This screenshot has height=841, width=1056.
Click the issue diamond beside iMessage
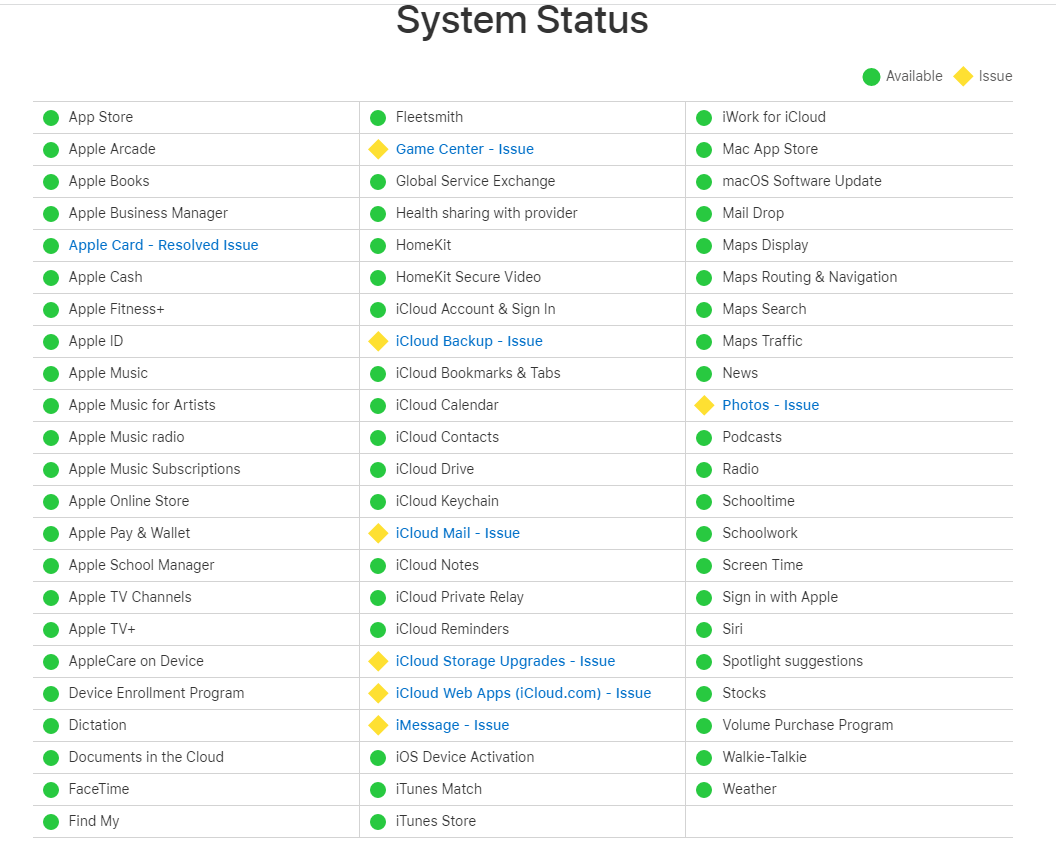pyautogui.click(x=378, y=725)
